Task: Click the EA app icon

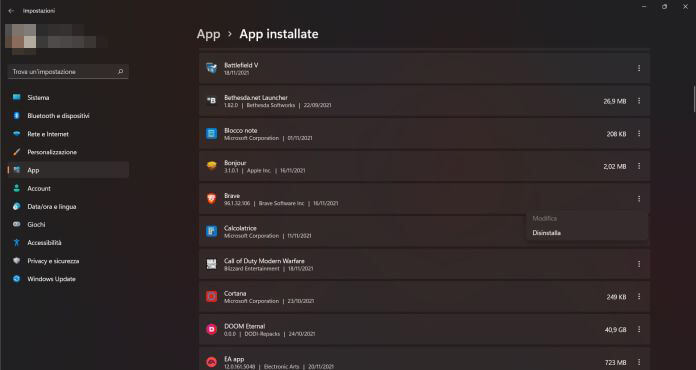Action: coord(212,362)
